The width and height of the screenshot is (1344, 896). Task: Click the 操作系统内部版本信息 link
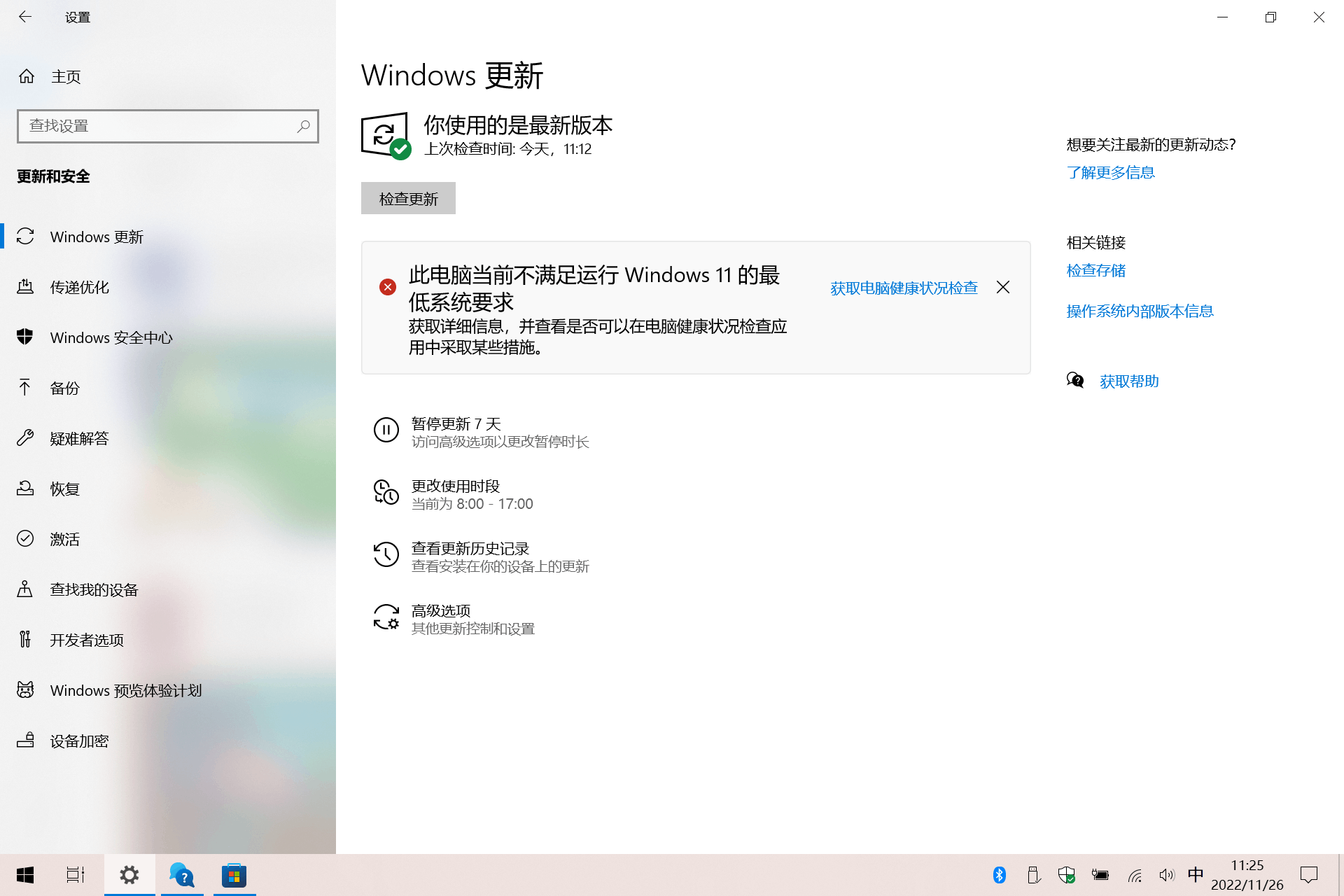point(1140,311)
